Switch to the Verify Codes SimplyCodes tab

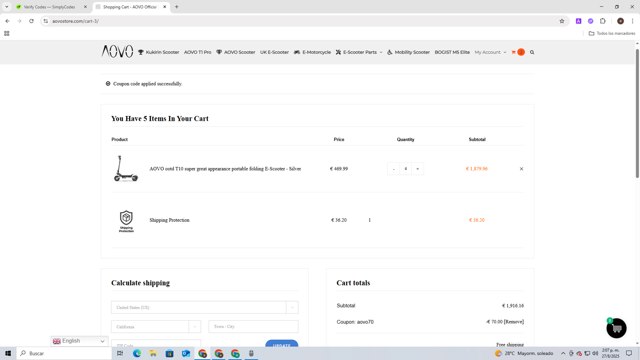coord(49,7)
